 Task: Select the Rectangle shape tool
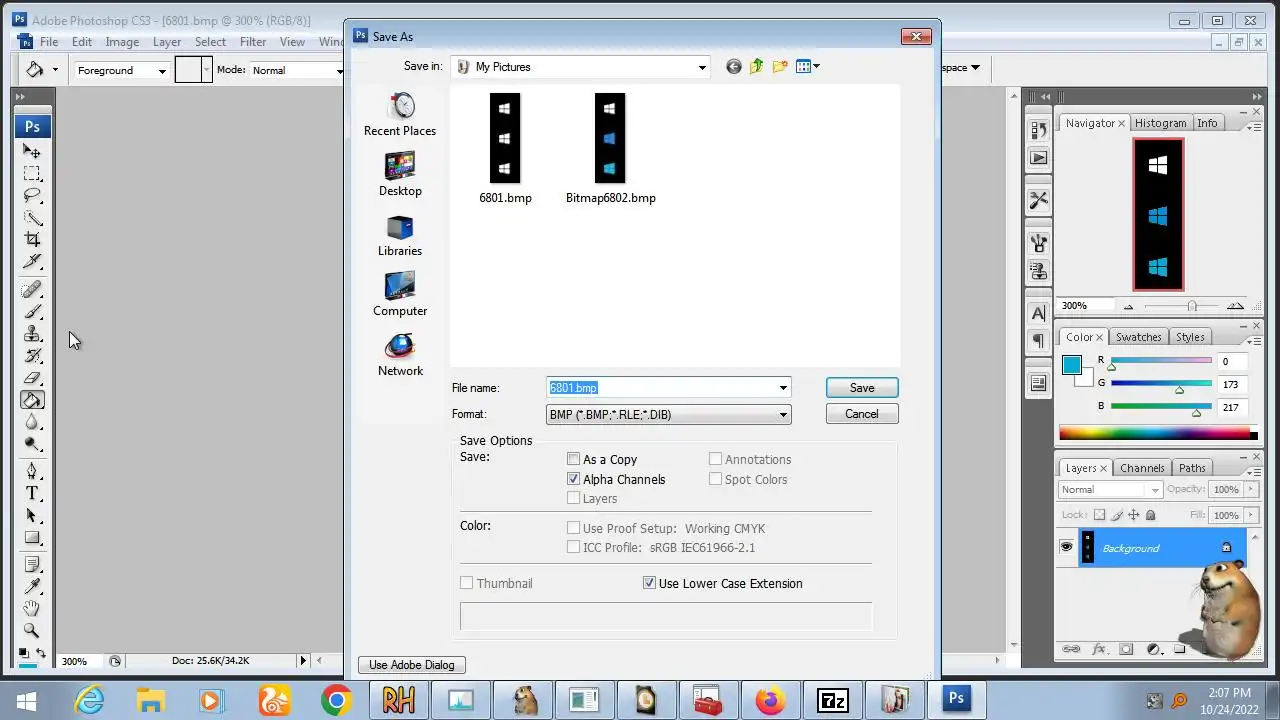32,537
